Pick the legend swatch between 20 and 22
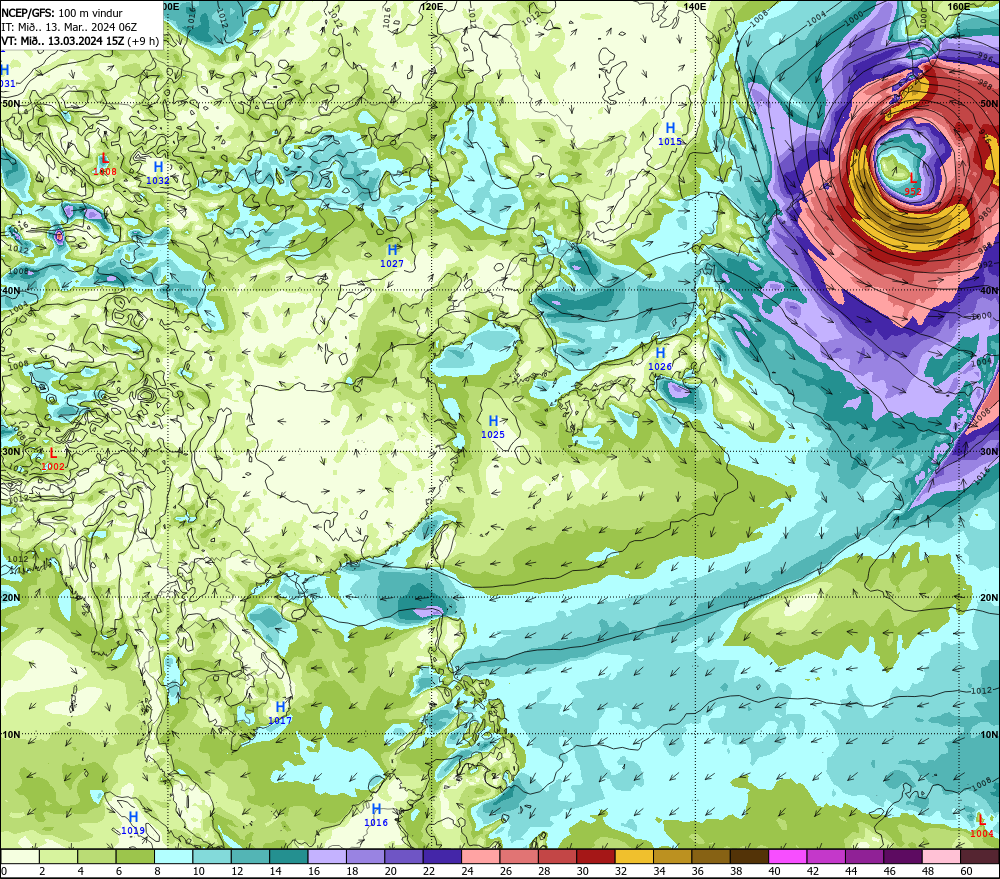This screenshot has height=879, width=1000. click(404, 856)
